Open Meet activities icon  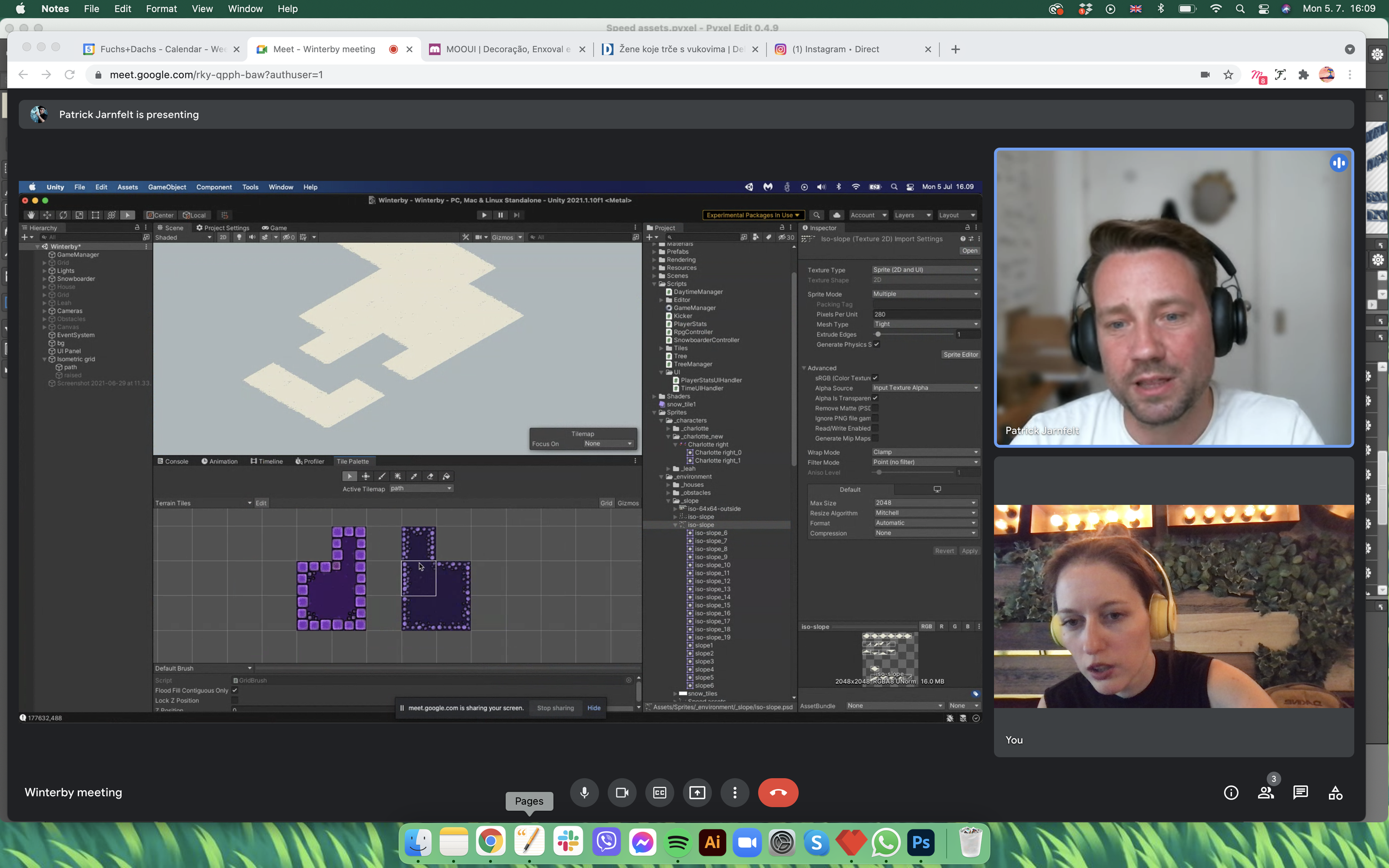(x=1335, y=792)
